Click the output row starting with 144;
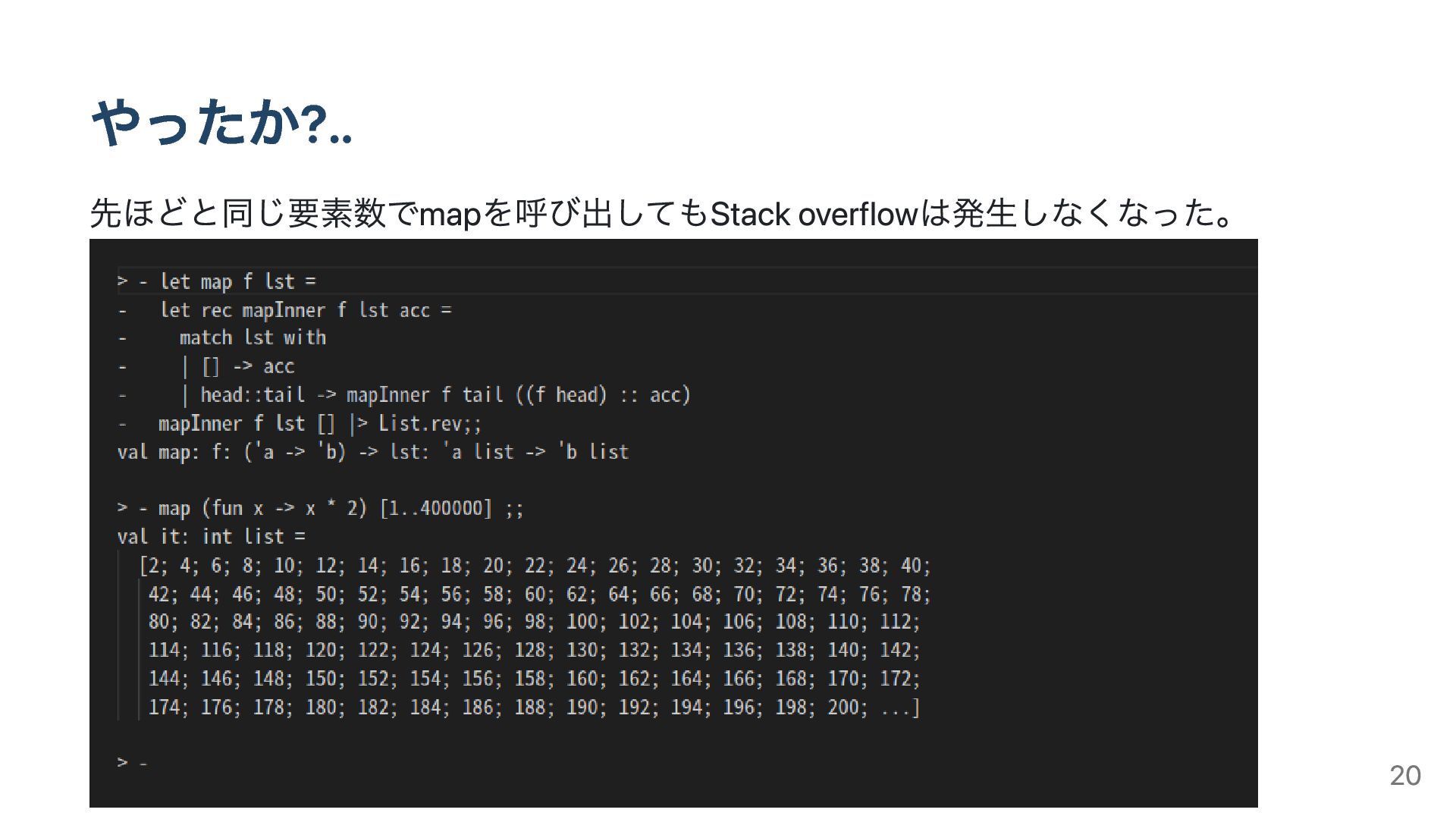1456x819 pixels. pos(534,678)
